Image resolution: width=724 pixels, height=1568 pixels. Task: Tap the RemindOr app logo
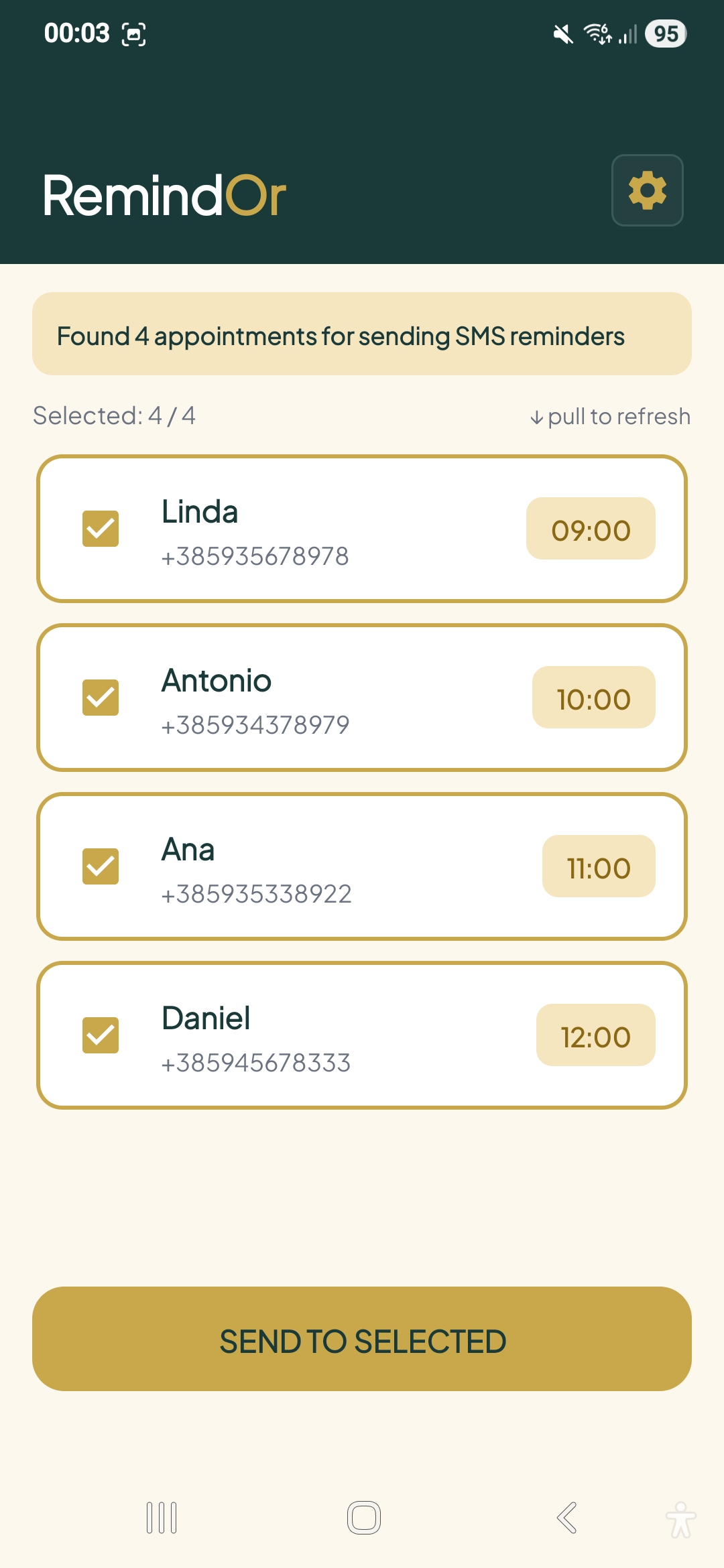[x=164, y=195]
